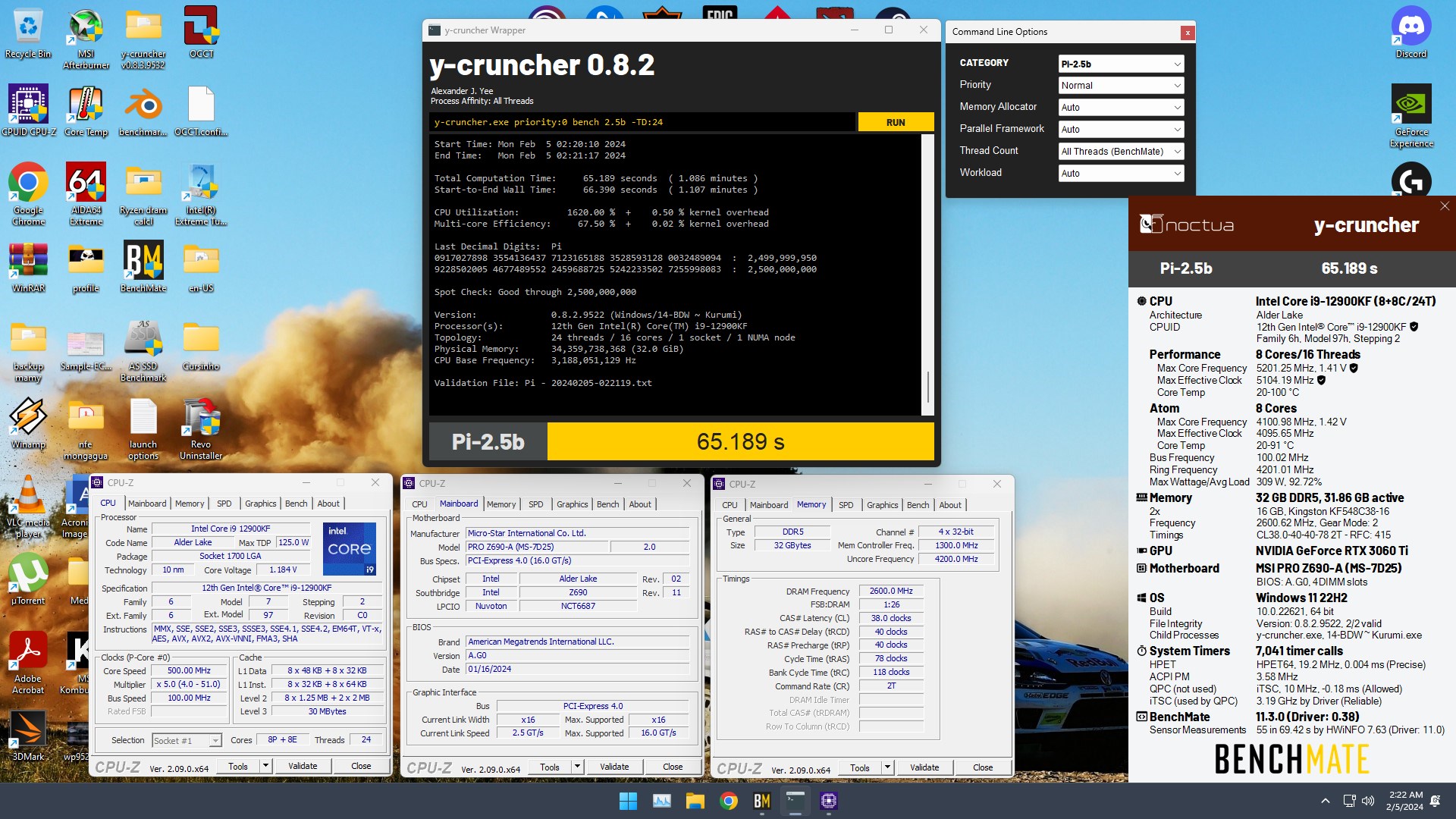Click the yellow RUN button

(x=896, y=122)
